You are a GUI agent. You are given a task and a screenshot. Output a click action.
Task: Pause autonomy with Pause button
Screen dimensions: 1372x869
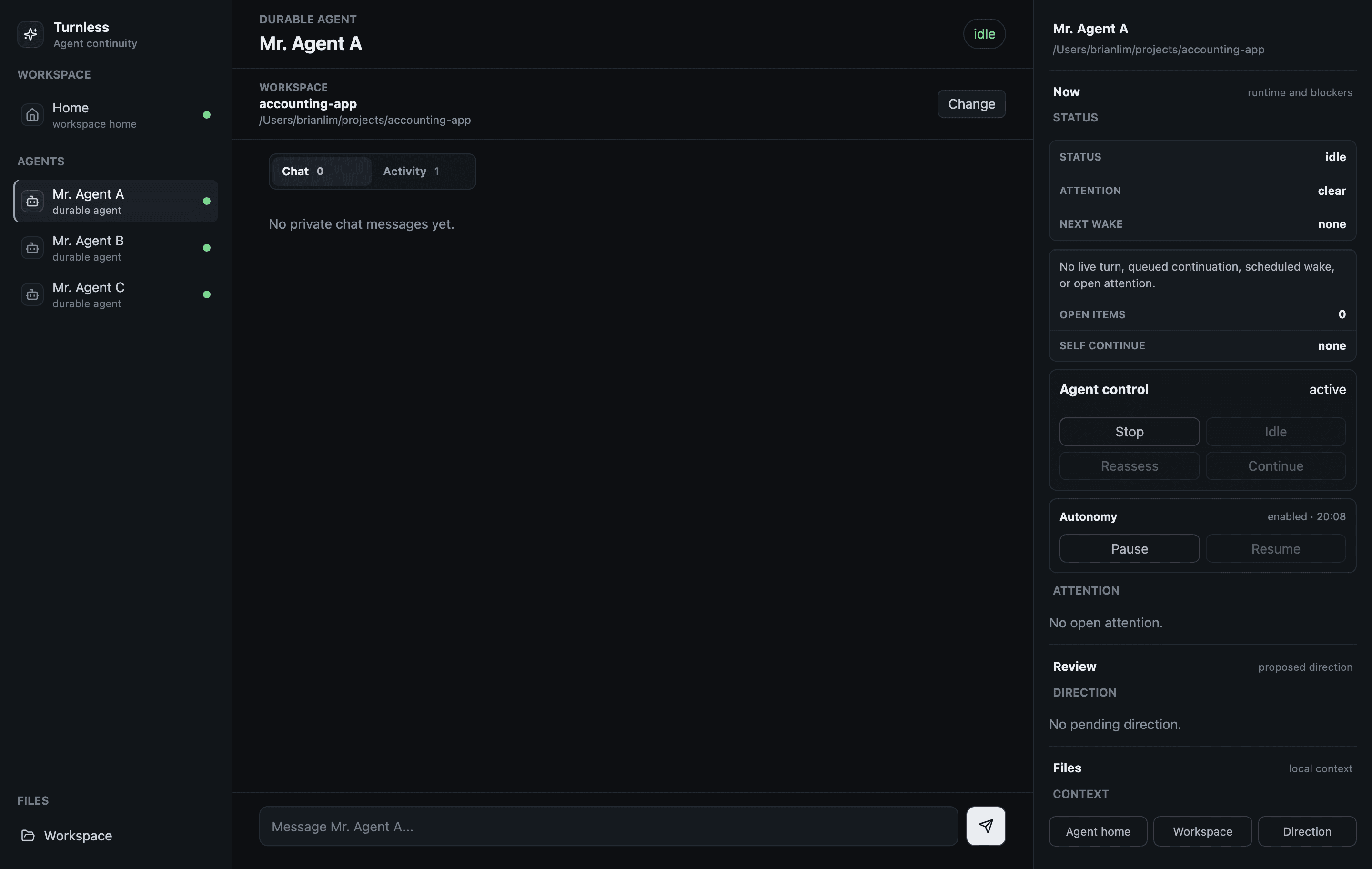[1129, 548]
